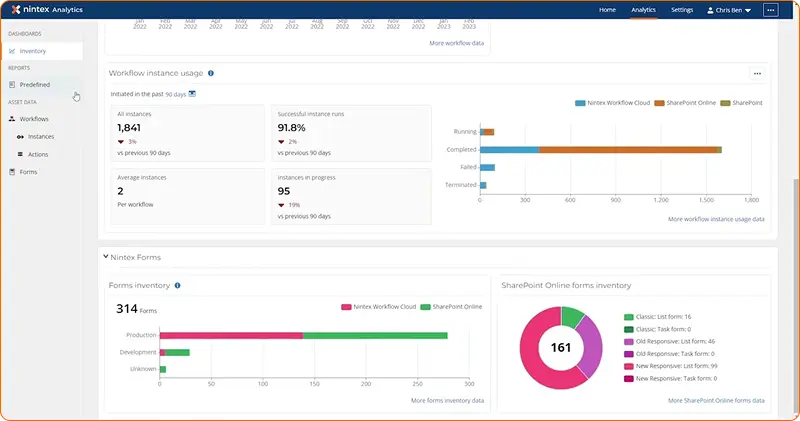Collapse the Nintex Forms section
Image resolution: width=800 pixels, height=421 pixels.
pos(106,257)
